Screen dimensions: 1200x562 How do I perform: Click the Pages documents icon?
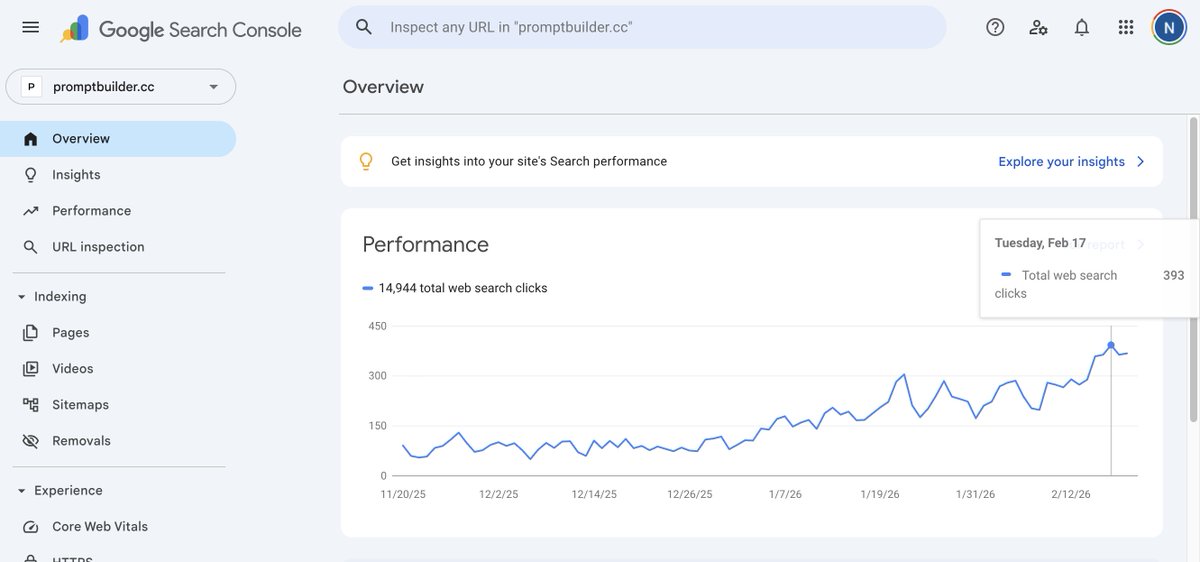[x=31, y=333]
